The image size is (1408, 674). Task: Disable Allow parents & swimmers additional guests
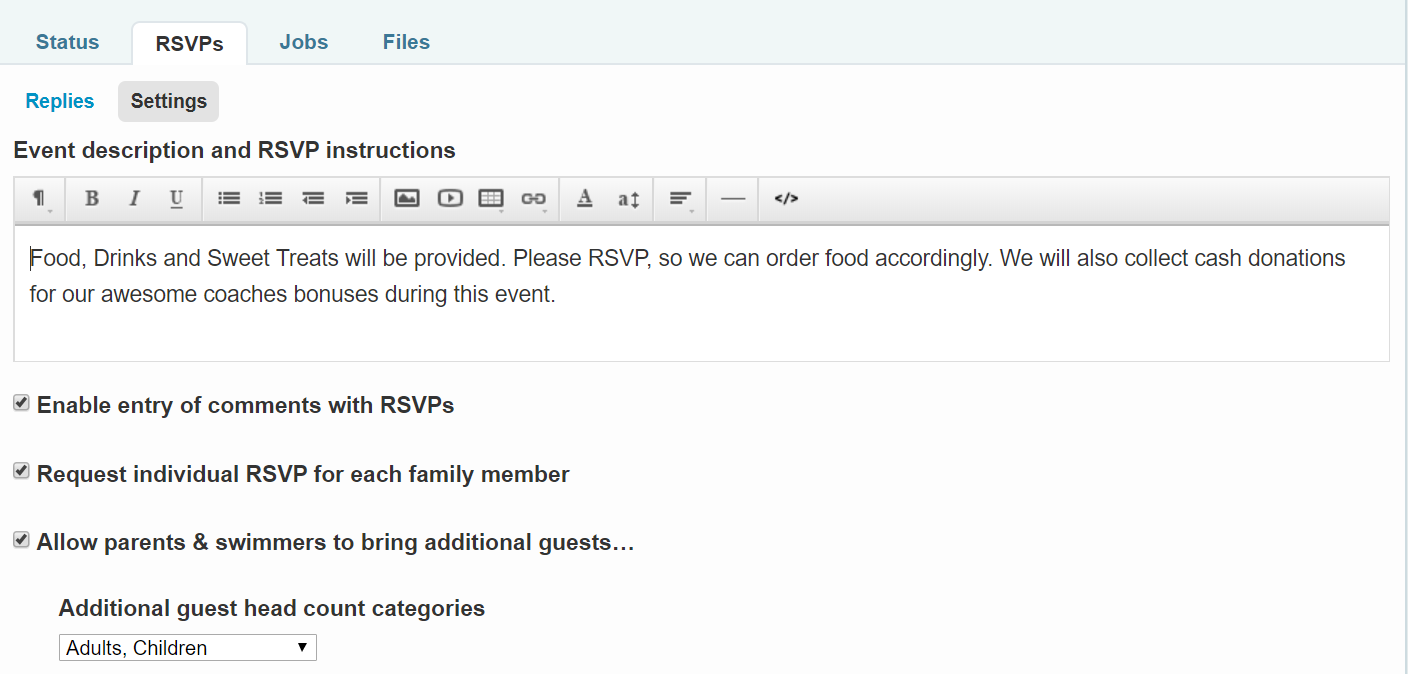(x=21, y=540)
